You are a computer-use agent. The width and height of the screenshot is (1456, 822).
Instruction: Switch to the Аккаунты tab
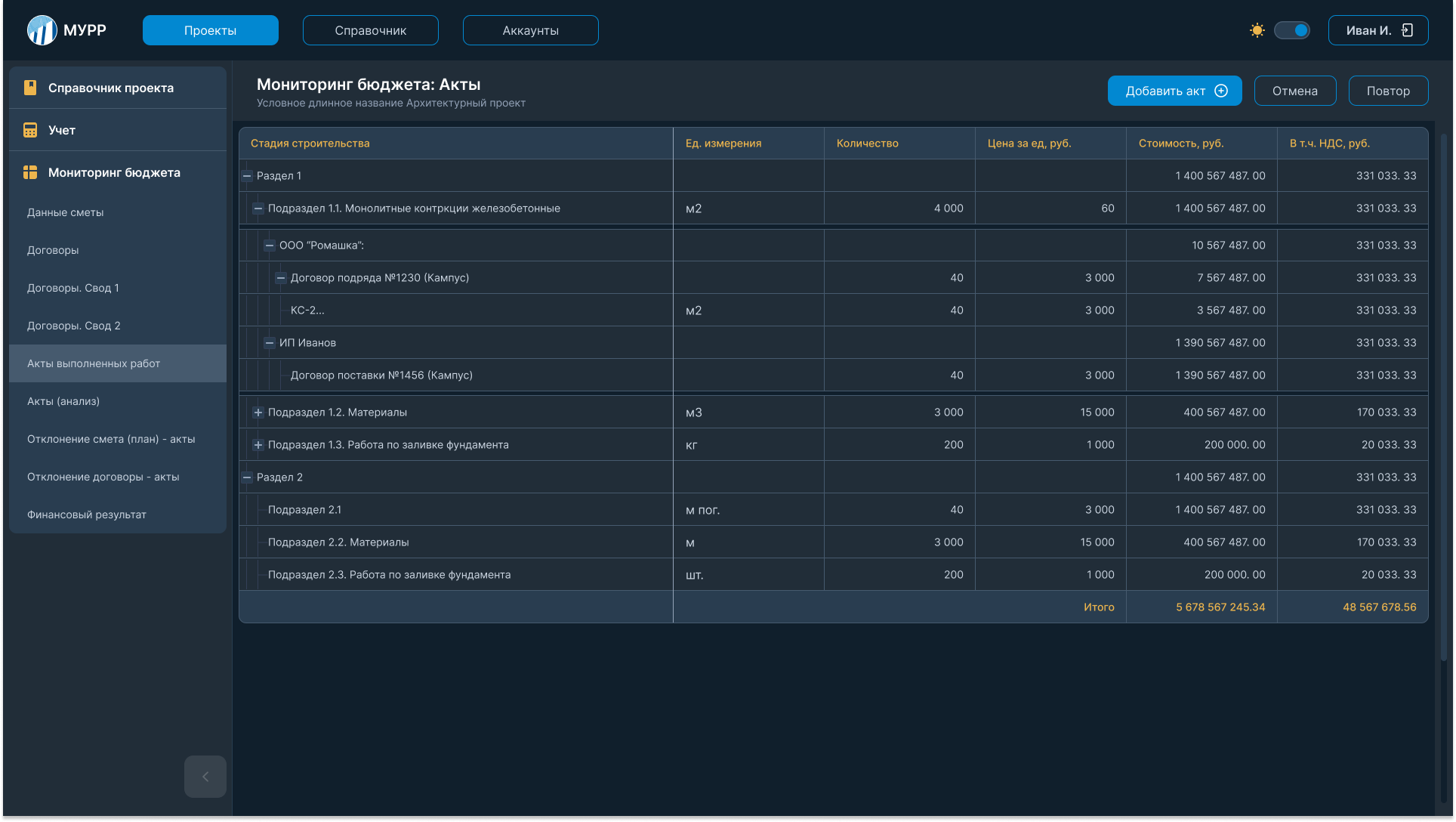pyautogui.click(x=530, y=30)
